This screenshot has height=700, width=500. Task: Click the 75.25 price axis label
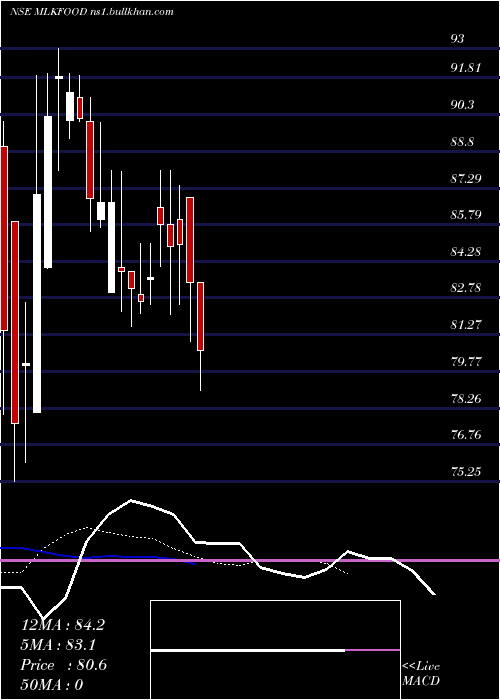(x=466, y=471)
